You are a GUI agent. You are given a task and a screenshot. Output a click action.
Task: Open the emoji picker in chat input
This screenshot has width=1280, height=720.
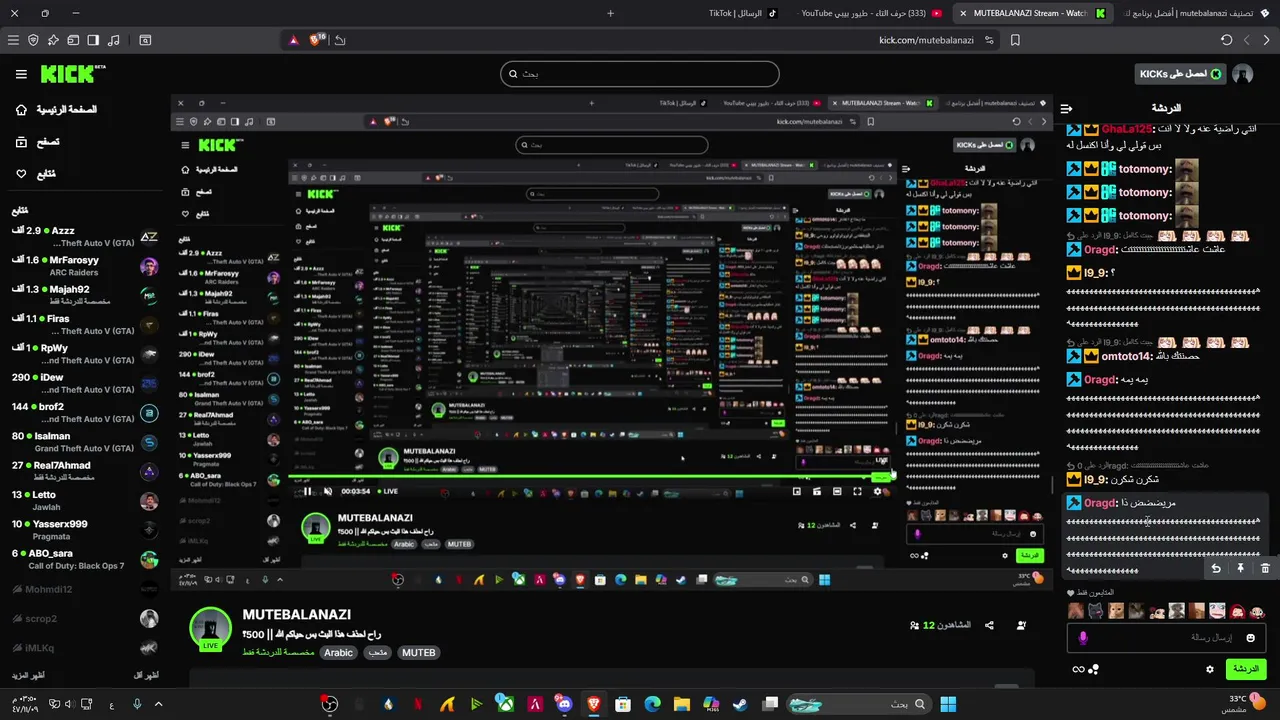pos(1250,638)
